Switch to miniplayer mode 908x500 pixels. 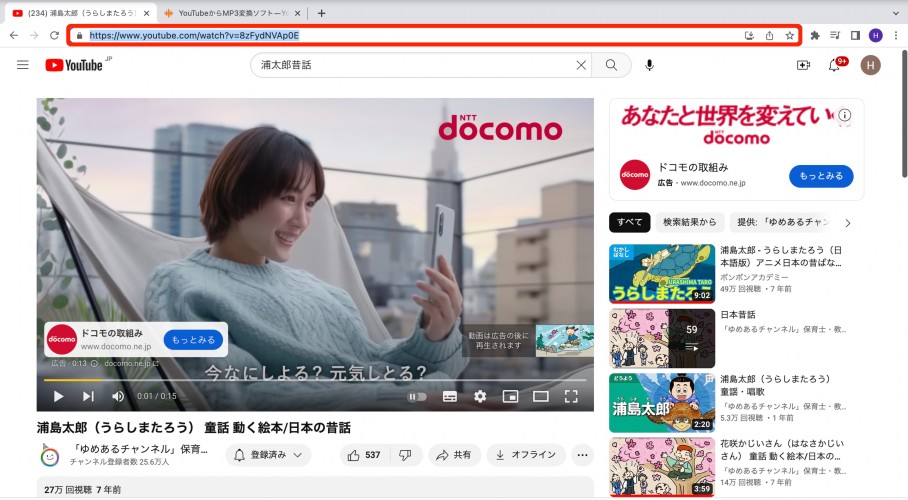click(510, 396)
